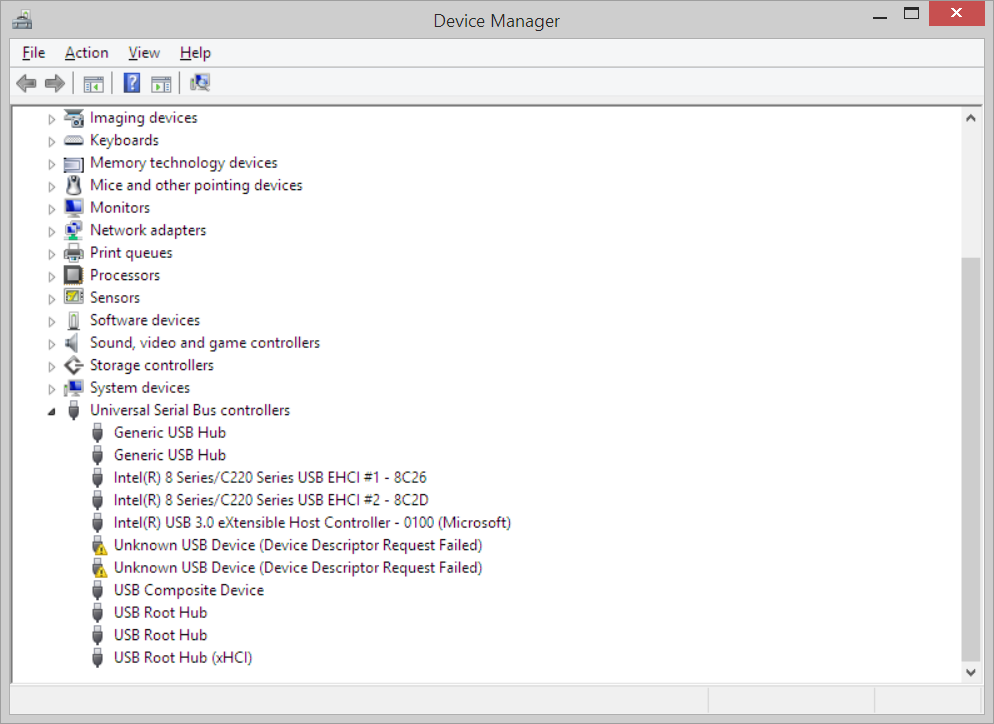Click the Monitors category icon

tap(74, 208)
